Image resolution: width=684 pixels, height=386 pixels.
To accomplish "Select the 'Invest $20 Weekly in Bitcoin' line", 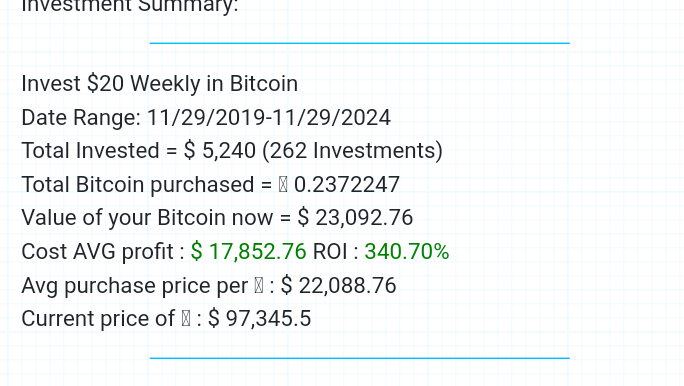I will point(160,83).
